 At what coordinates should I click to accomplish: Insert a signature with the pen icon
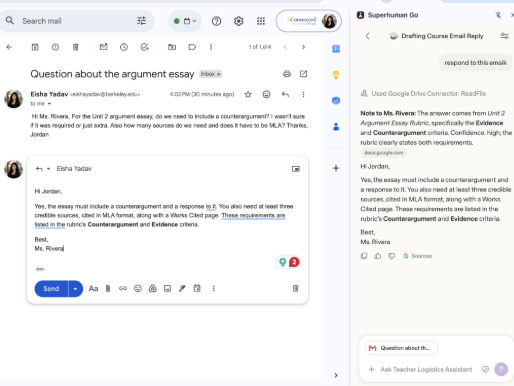(182, 288)
